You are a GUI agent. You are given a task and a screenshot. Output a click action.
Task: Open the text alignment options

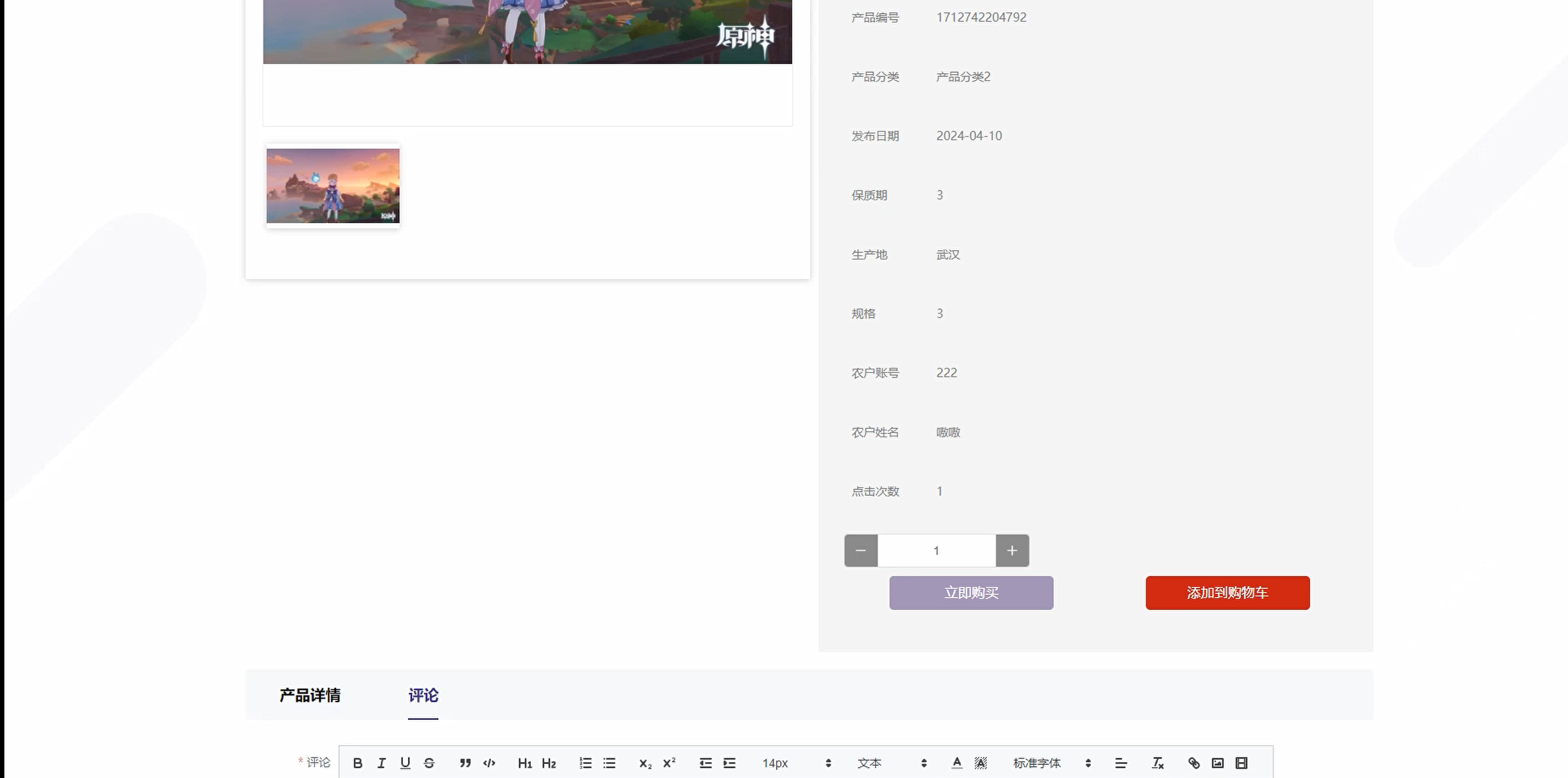point(1121,763)
